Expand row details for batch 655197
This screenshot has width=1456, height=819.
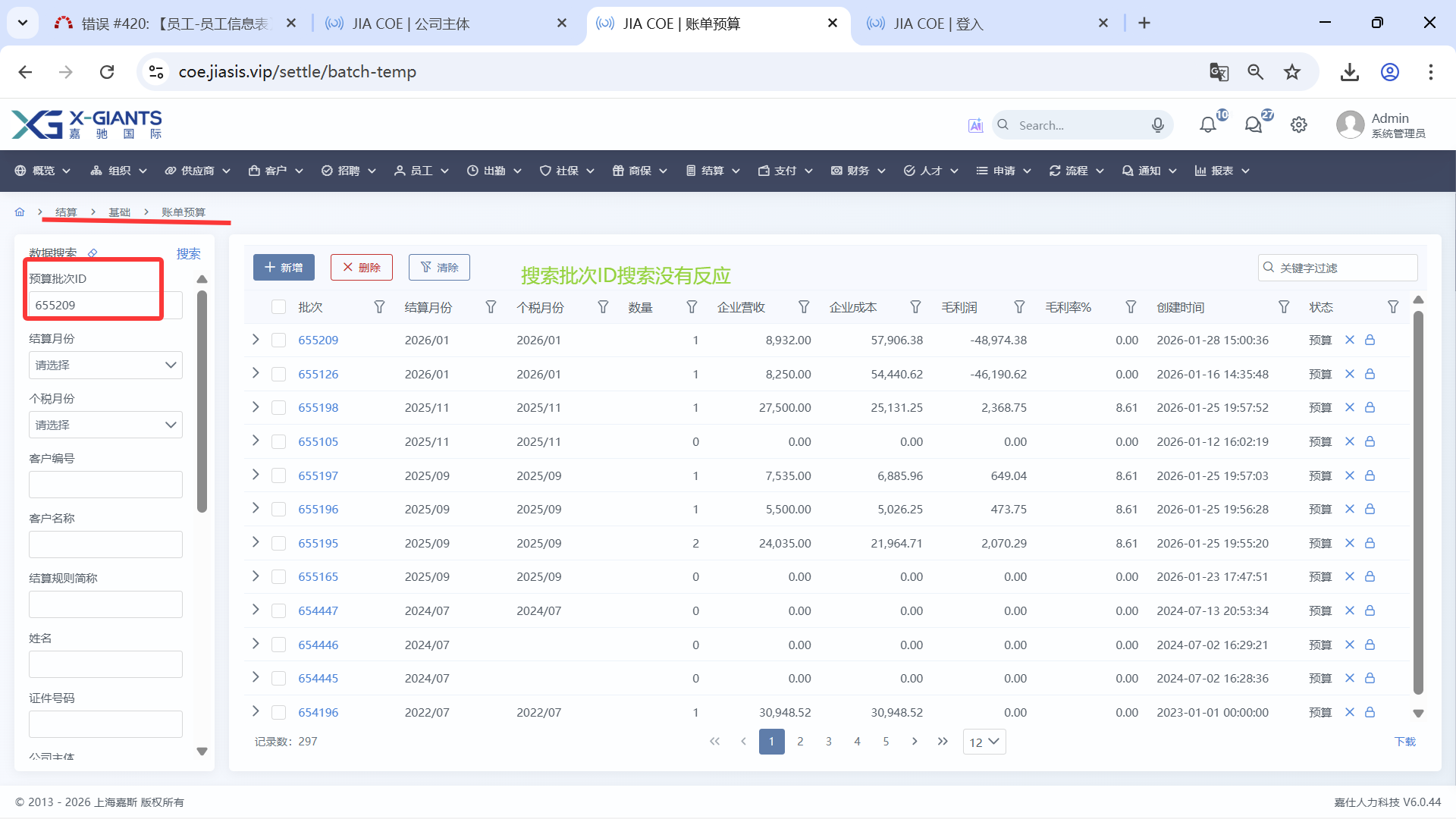pyautogui.click(x=256, y=475)
